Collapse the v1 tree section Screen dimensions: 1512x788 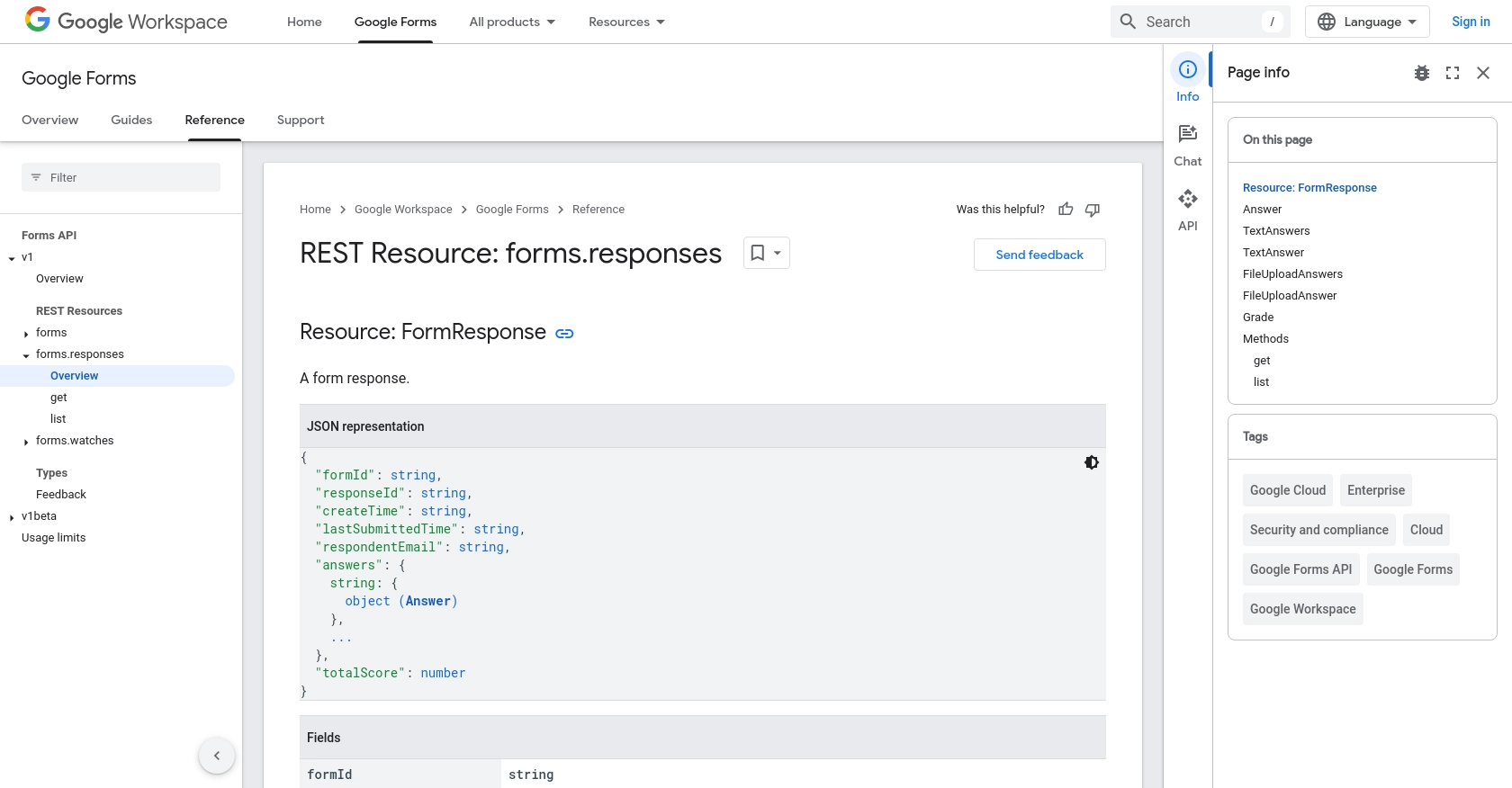click(x=12, y=258)
